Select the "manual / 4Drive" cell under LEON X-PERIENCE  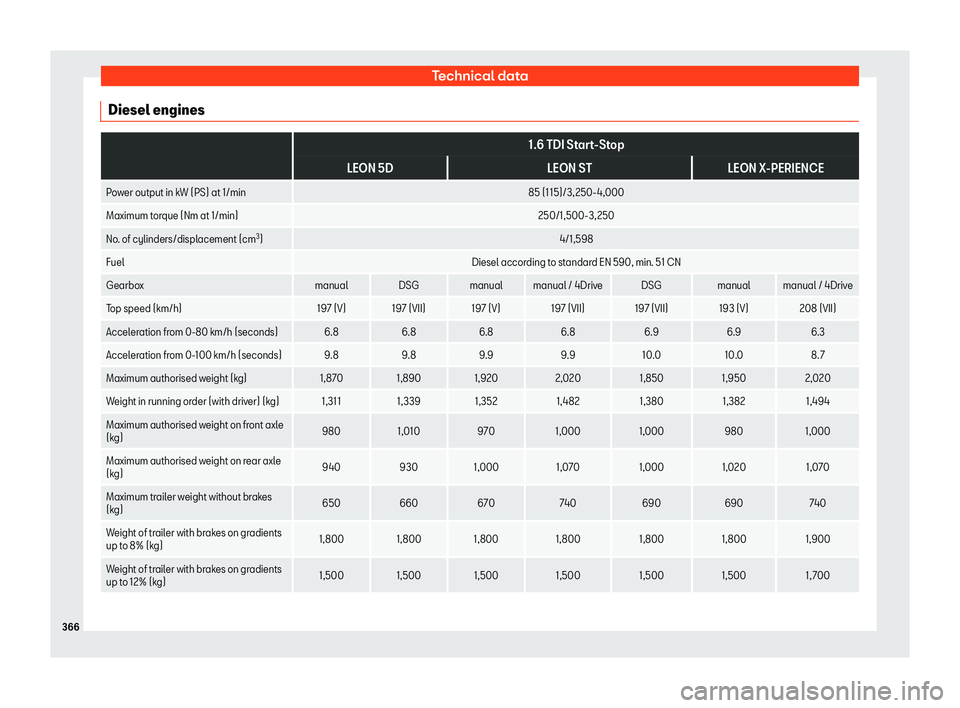pos(817,285)
